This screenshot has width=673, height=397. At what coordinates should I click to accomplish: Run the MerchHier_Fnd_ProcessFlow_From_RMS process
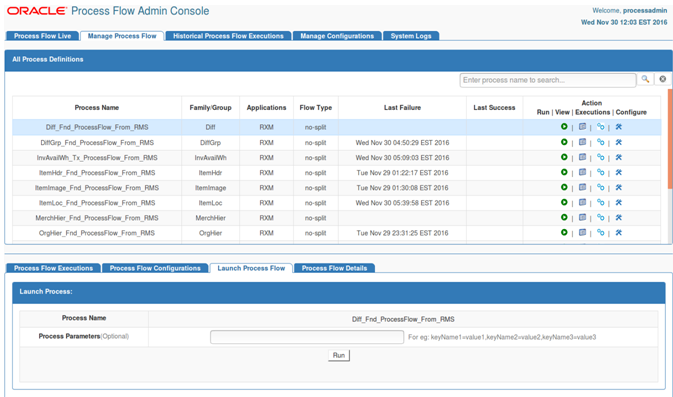click(x=564, y=217)
